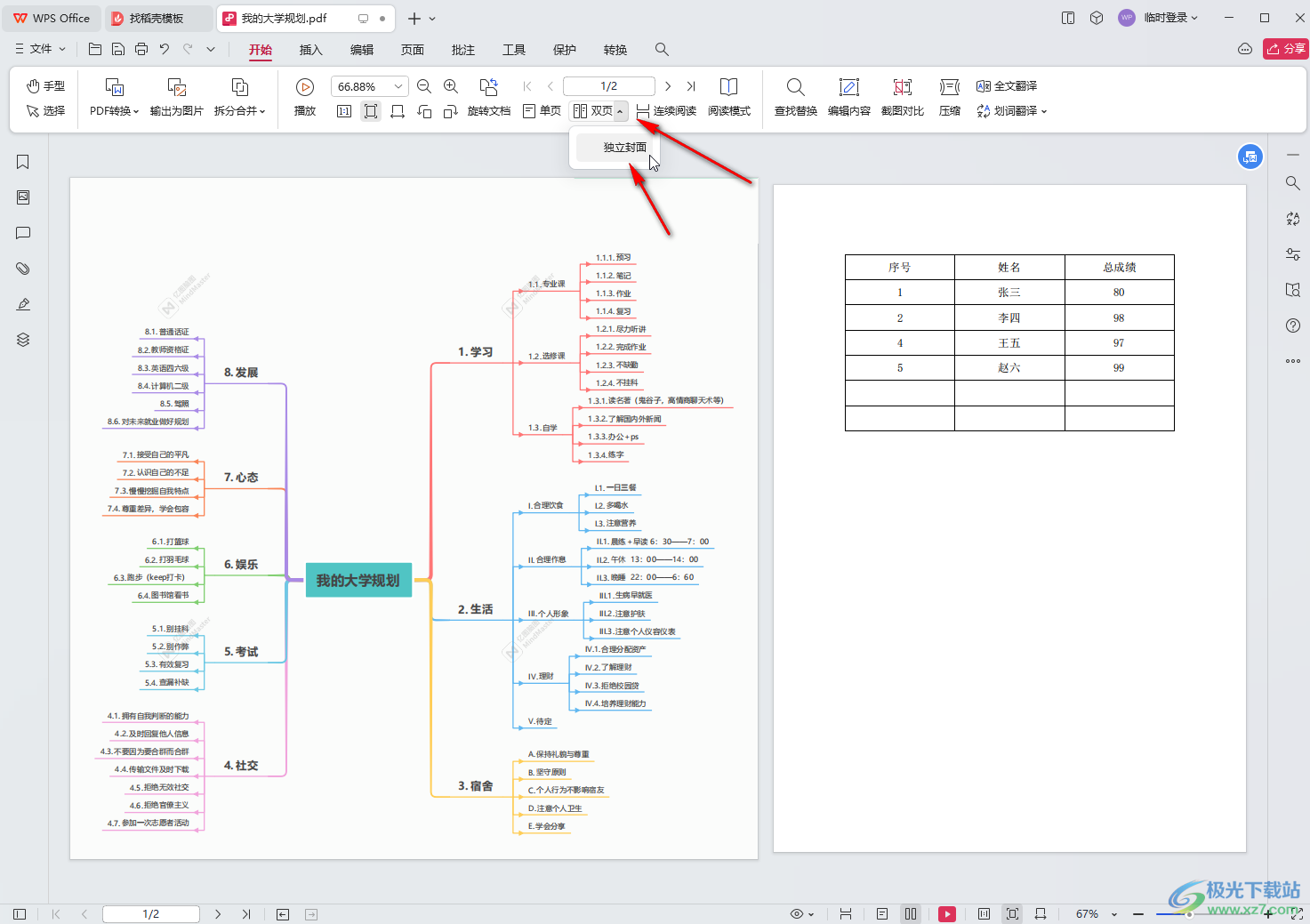Switch to 找稻壳模板 tab
1310x924 pixels.
pos(158,18)
